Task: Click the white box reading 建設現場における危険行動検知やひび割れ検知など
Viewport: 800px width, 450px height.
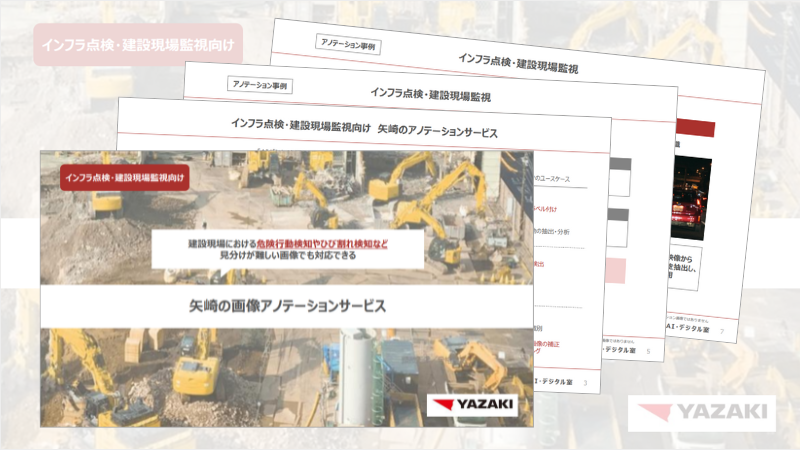Action: [x=288, y=249]
